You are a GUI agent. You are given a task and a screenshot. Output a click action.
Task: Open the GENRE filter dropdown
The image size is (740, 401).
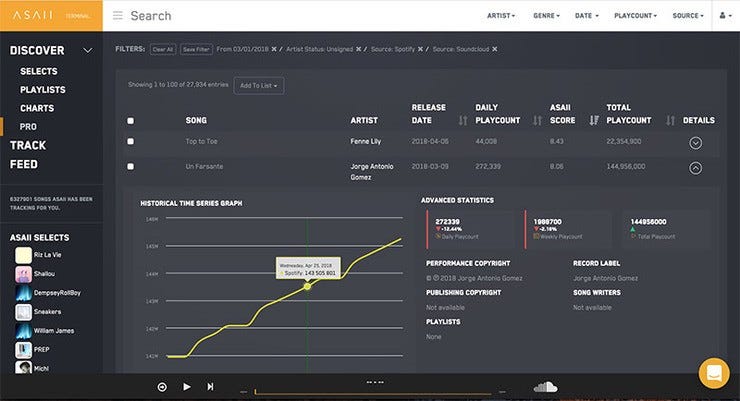click(x=547, y=16)
